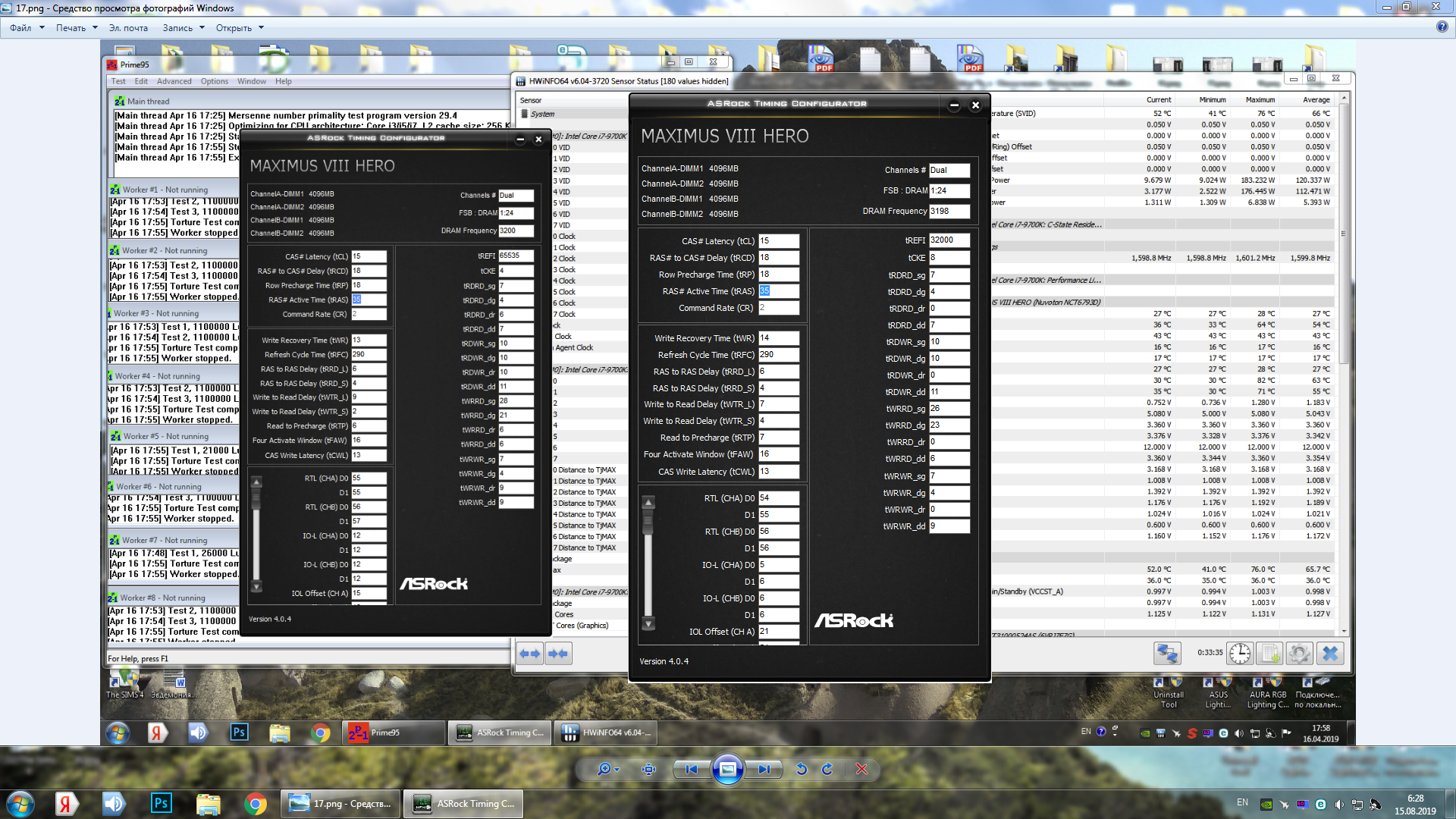Rotate the image counterclockwise
The height and width of the screenshot is (819, 1456).
coord(802,769)
